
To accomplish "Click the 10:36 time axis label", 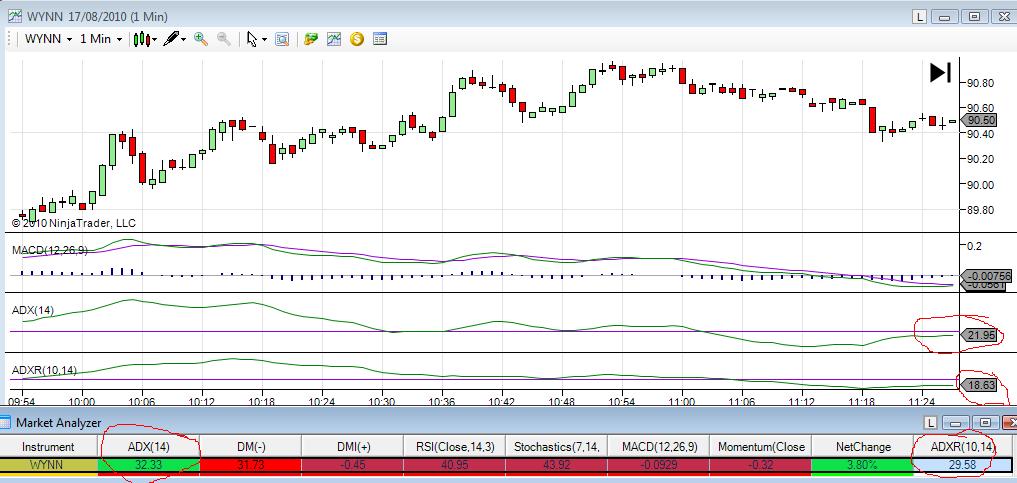I will click(x=442, y=401).
